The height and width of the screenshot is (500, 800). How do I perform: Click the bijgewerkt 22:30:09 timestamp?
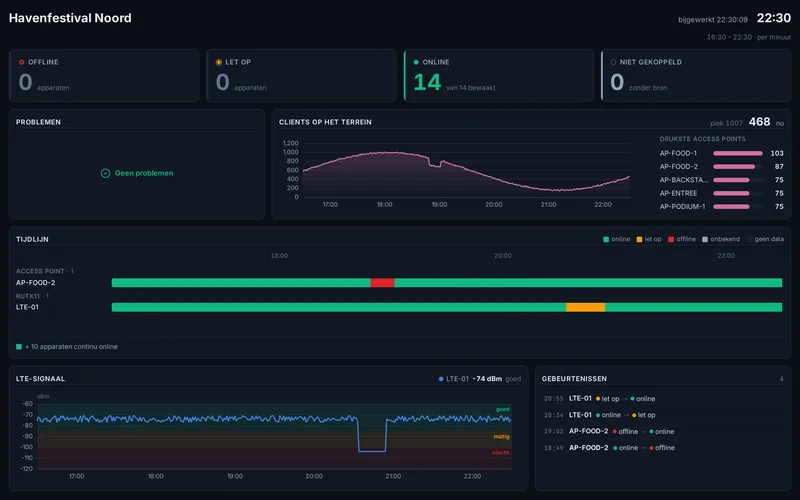pos(713,20)
